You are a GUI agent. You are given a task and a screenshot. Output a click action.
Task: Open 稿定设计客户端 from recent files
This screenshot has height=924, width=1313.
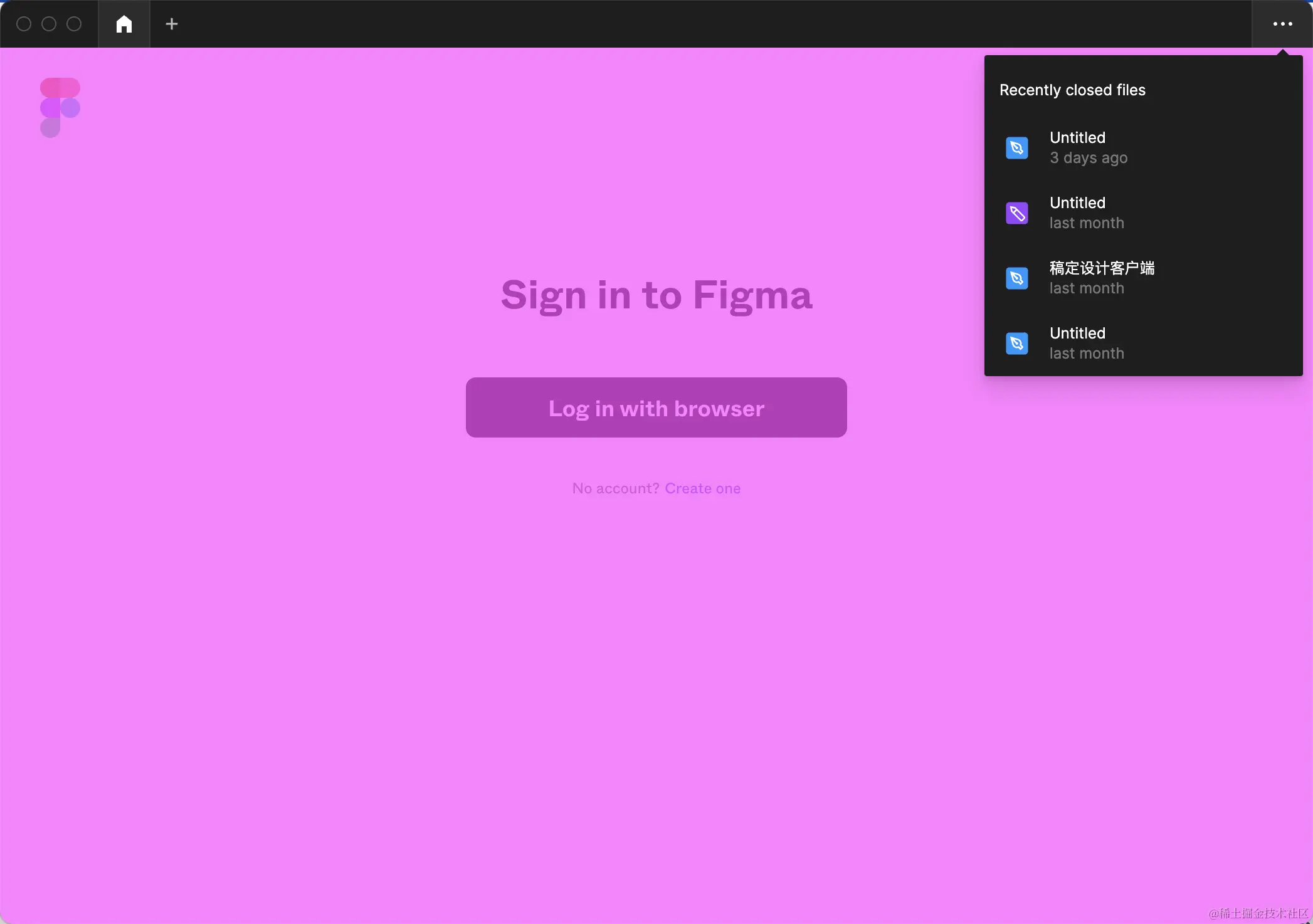tap(1102, 268)
